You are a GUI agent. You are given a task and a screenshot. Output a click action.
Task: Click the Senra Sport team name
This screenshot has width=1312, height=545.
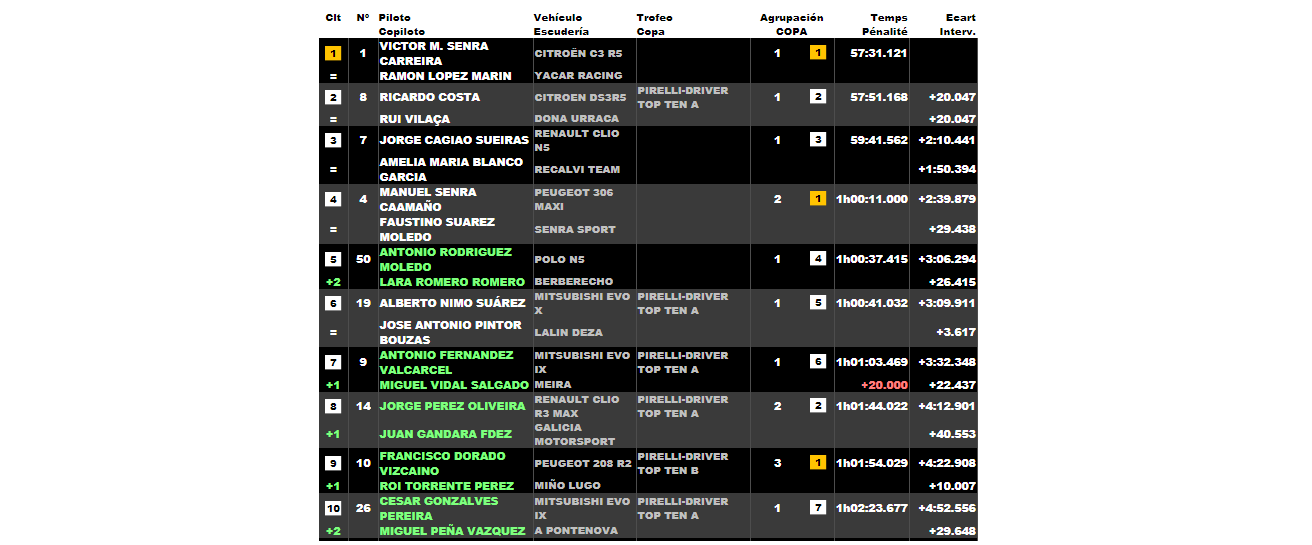tap(575, 230)
